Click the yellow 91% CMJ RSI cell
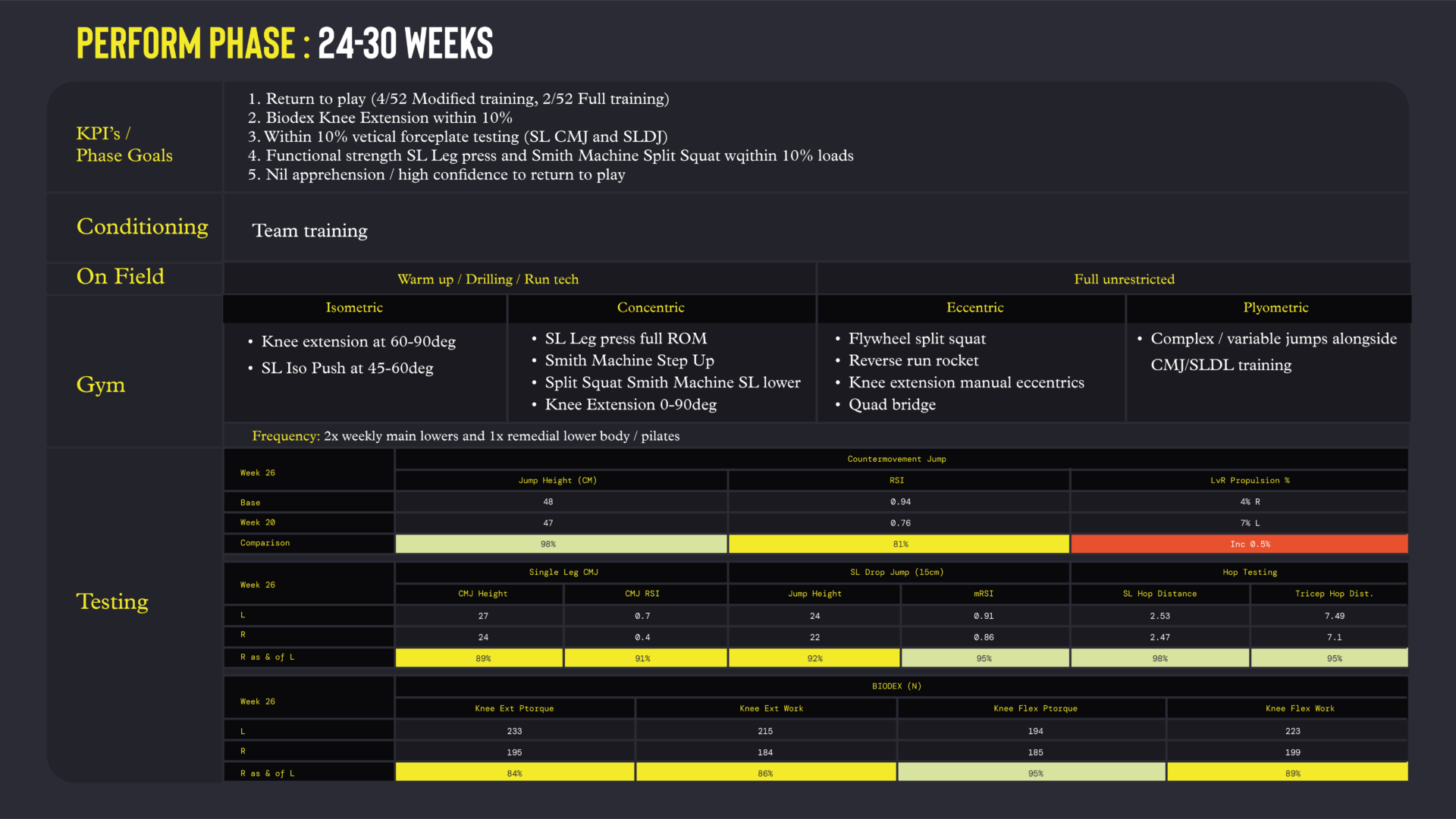The image size is (1456, 819). click(x=645, y=657)
